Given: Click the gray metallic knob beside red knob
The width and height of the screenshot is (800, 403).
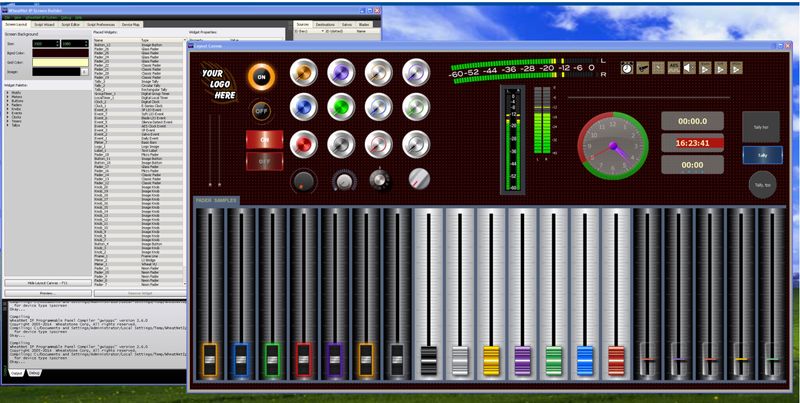Looking at the screenshot, I should (x=341, y=144).
